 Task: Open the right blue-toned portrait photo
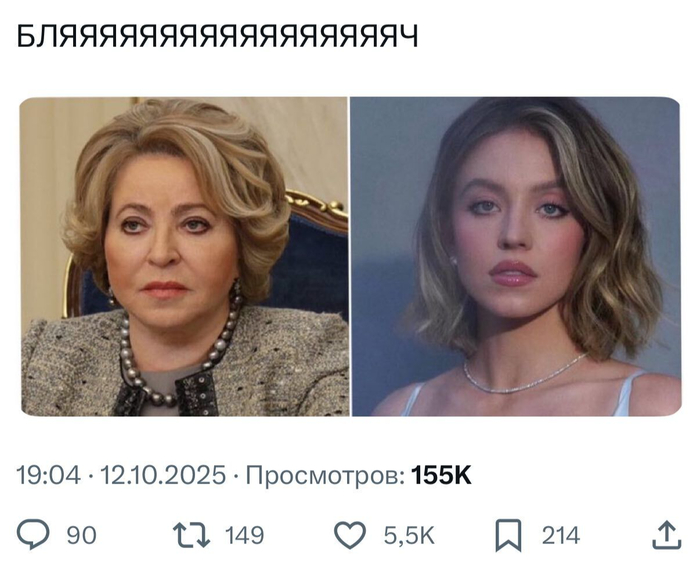tap(516, 257)
